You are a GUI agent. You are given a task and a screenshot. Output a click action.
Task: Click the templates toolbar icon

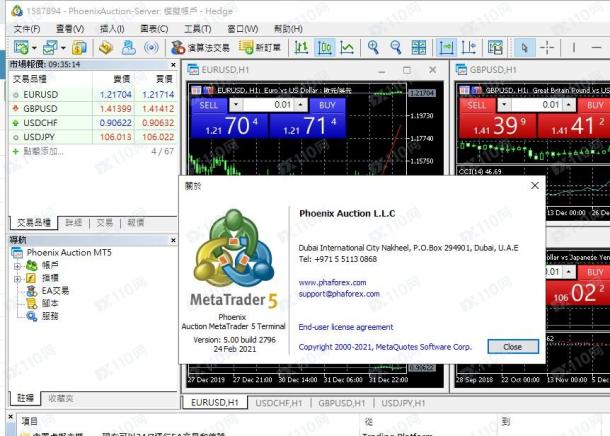point(495,47)
